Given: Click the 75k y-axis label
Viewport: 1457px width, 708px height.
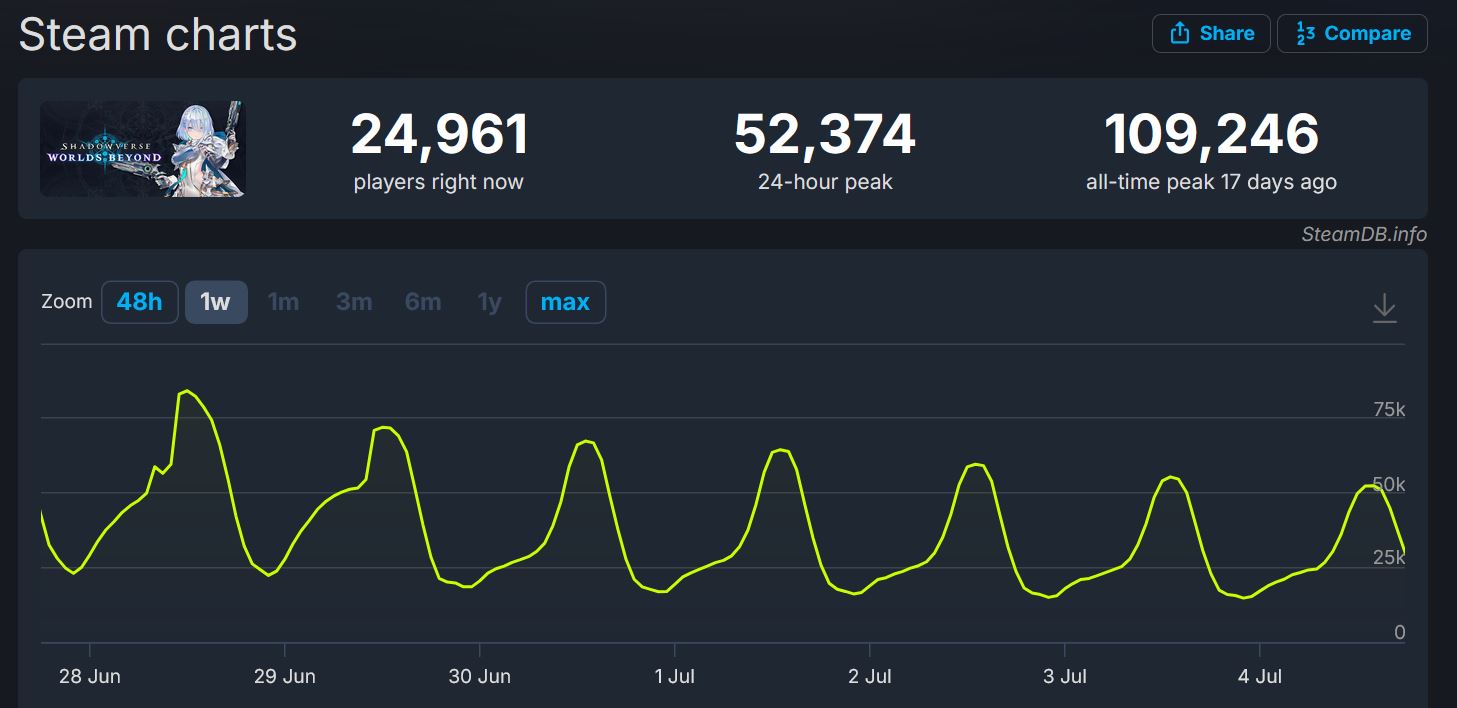Looking at the screenshot, I should coord(1389,410).
